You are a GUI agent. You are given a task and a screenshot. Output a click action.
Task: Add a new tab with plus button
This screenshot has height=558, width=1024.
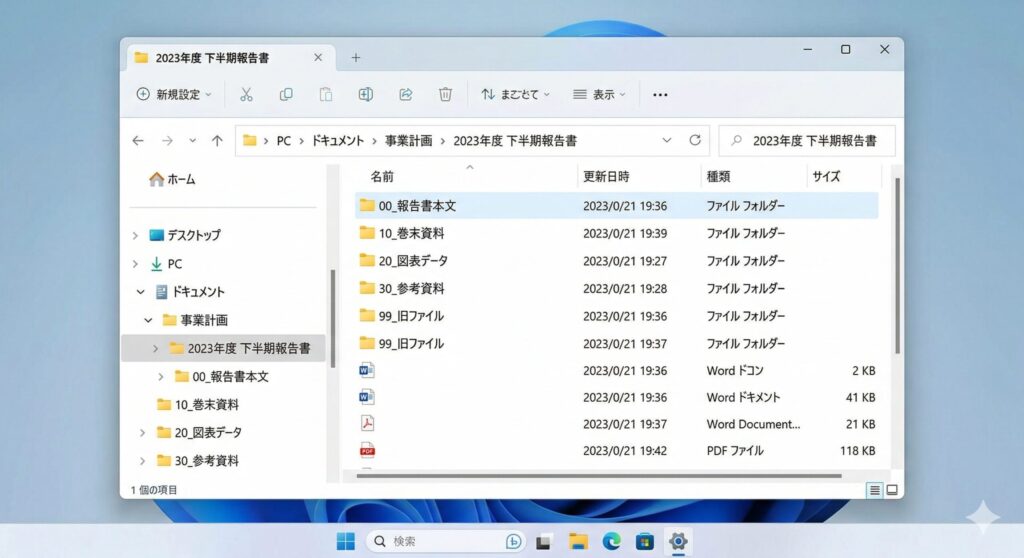click(x=355, y=57)
